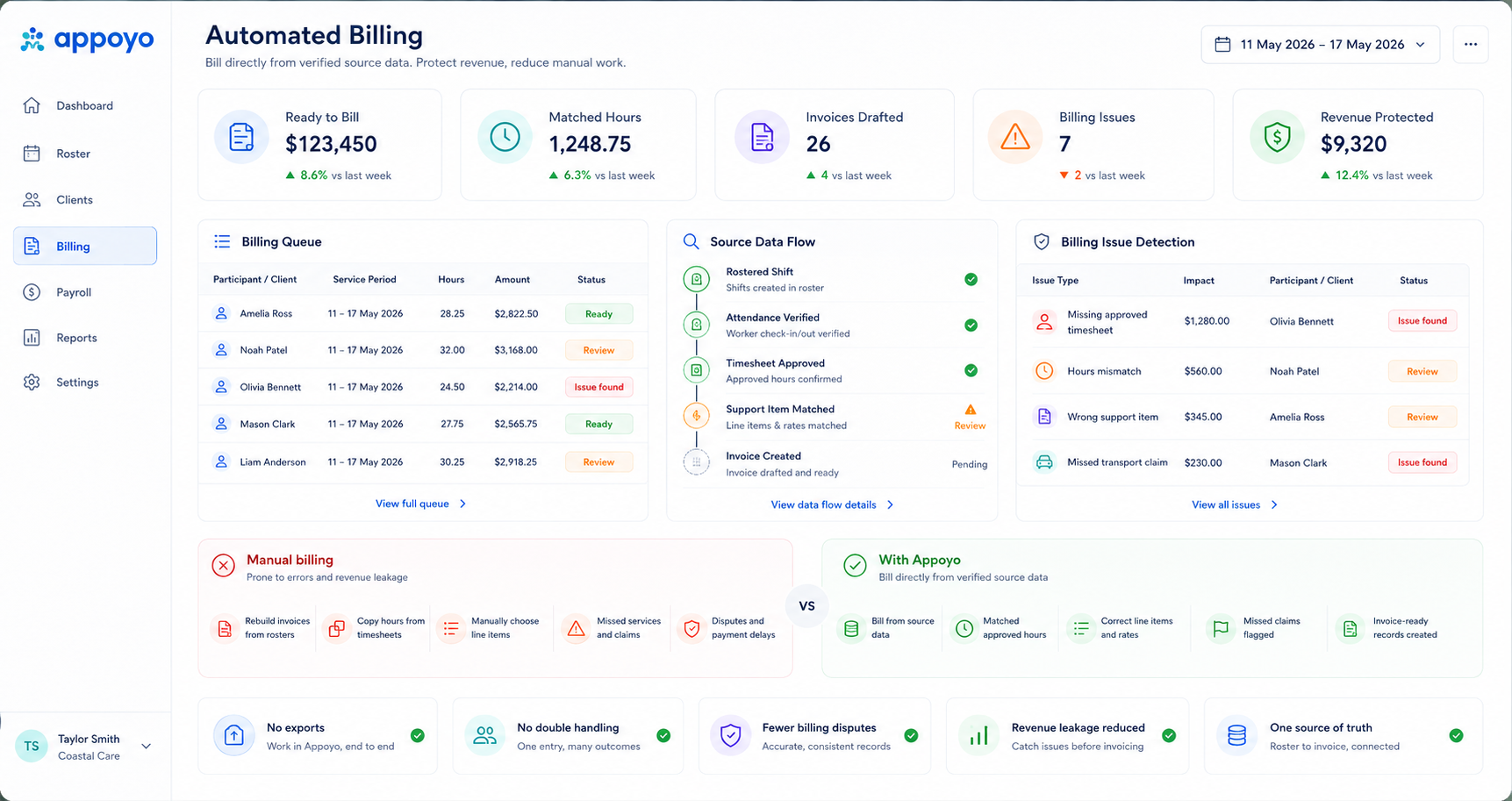Click the Missed transport claim car icon

[x=1044, y=462]
